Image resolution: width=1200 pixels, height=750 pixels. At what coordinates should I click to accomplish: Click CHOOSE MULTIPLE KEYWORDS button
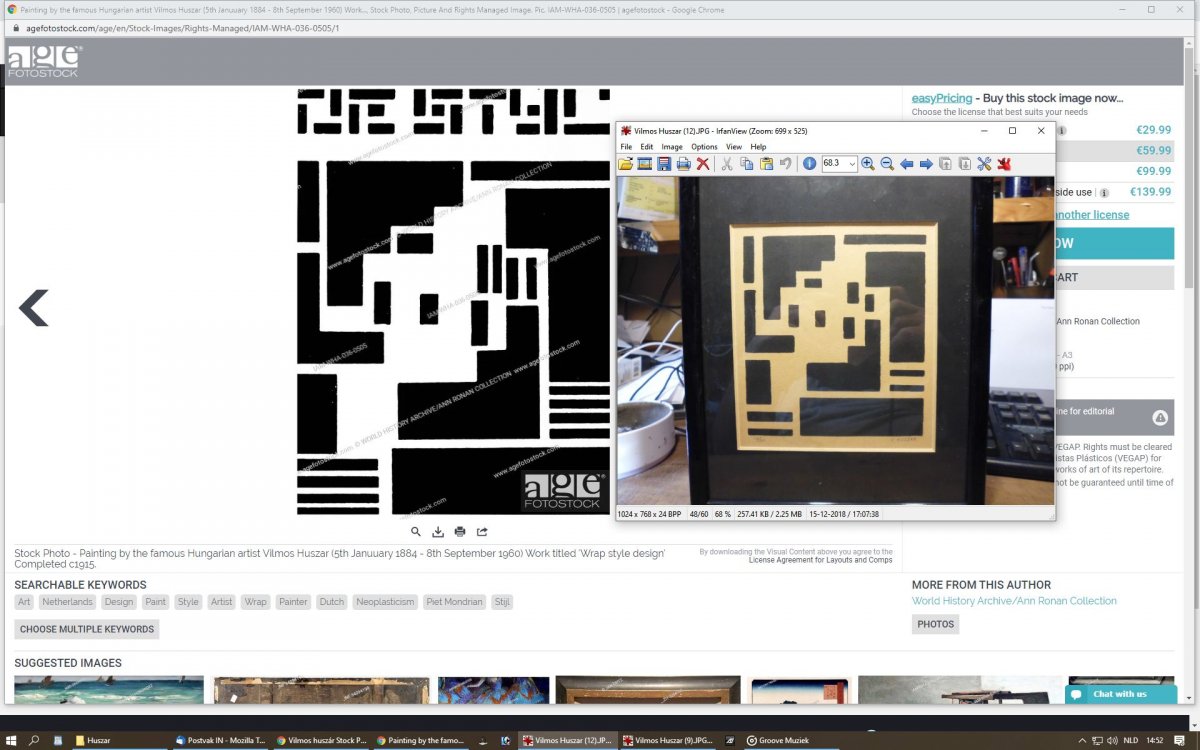(x=87, y=629)
